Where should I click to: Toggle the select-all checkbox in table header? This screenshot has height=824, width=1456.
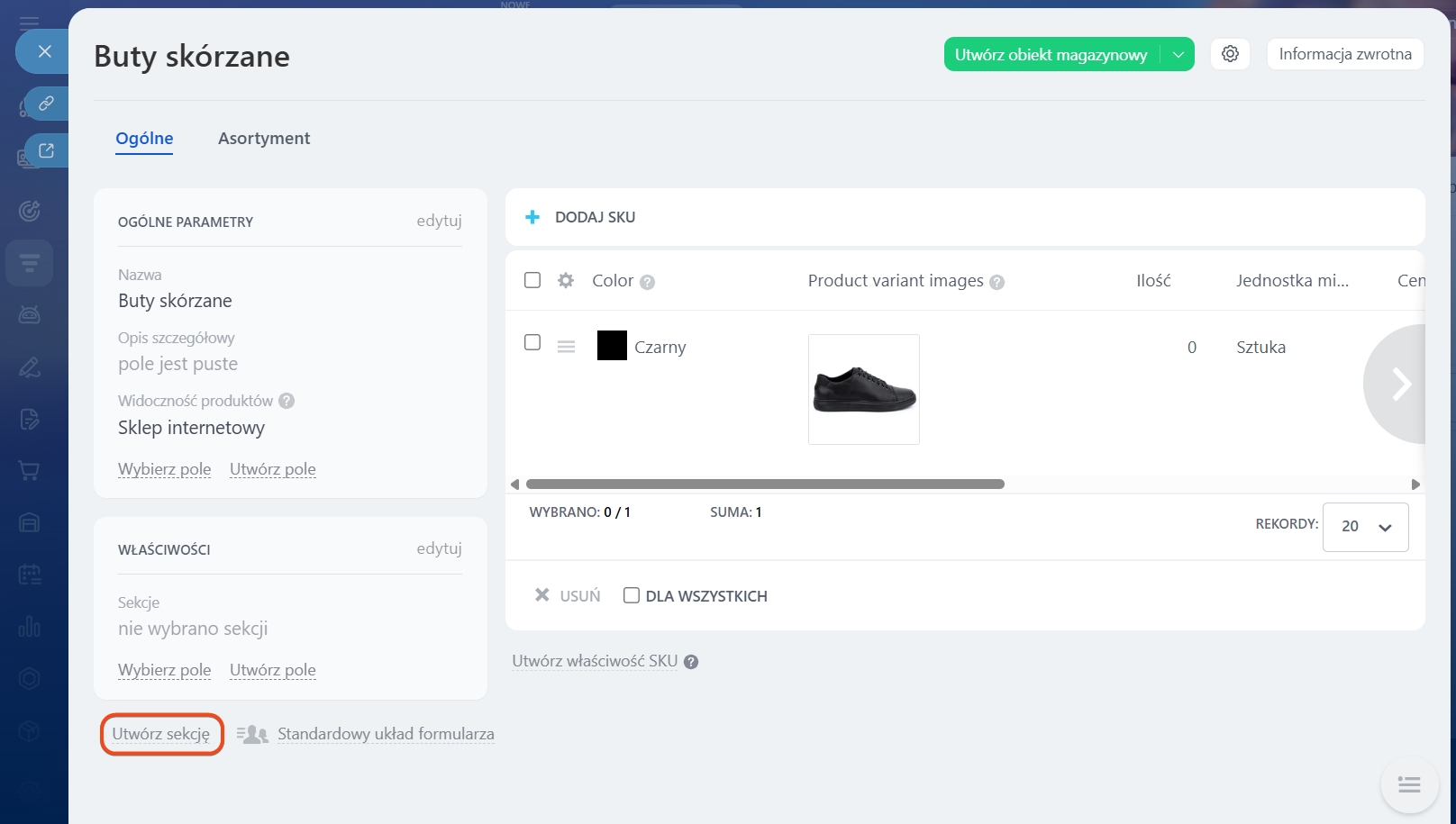tap(532, 280)
